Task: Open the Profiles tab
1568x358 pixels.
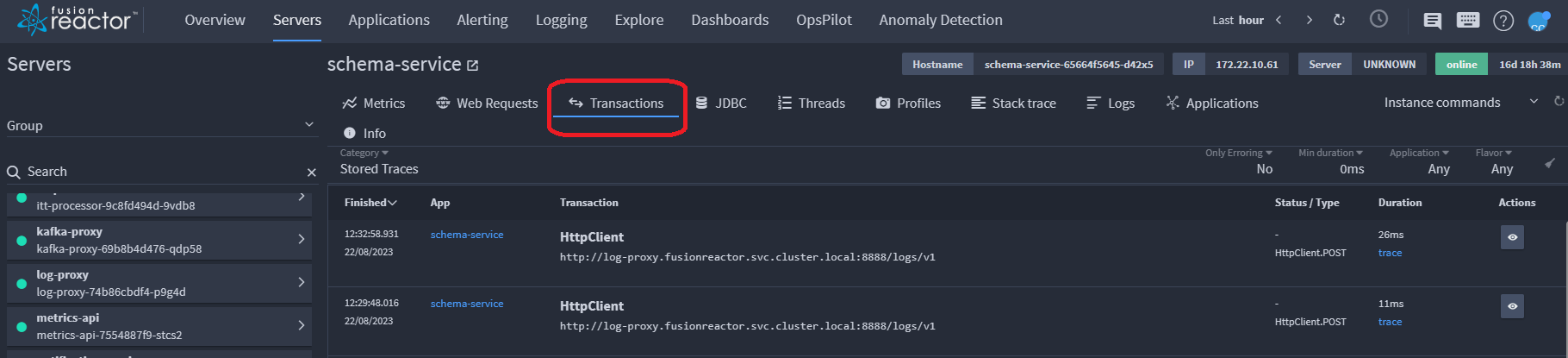Action: [x=908, y=103]
